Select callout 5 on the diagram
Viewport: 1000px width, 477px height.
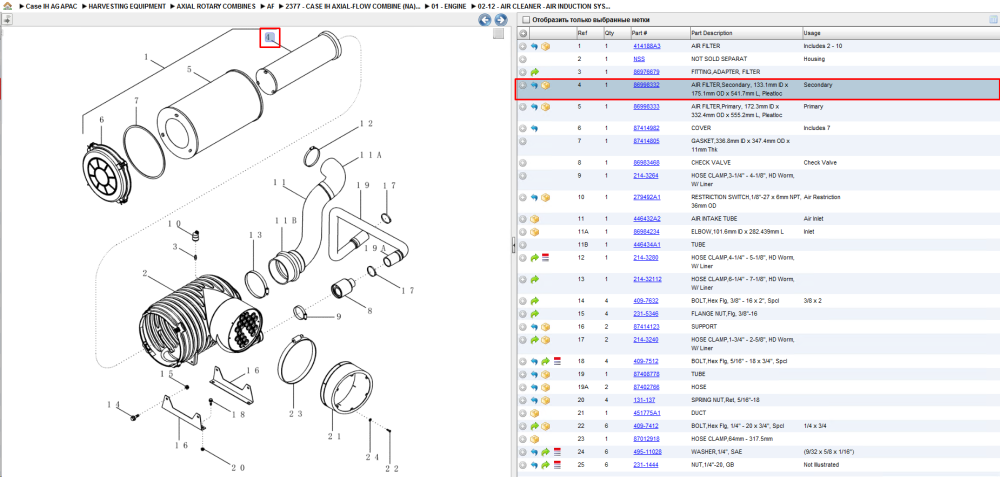189,68
